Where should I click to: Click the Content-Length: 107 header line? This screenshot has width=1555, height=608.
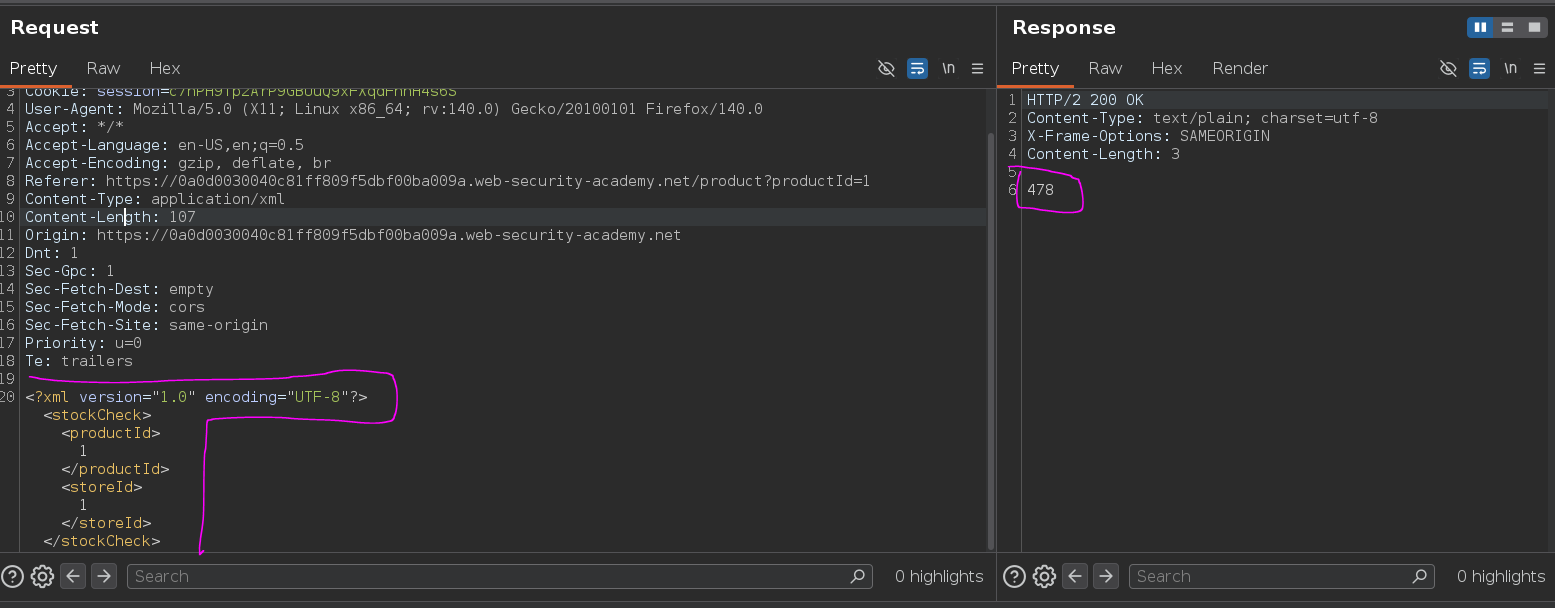[x=110, y=217]
